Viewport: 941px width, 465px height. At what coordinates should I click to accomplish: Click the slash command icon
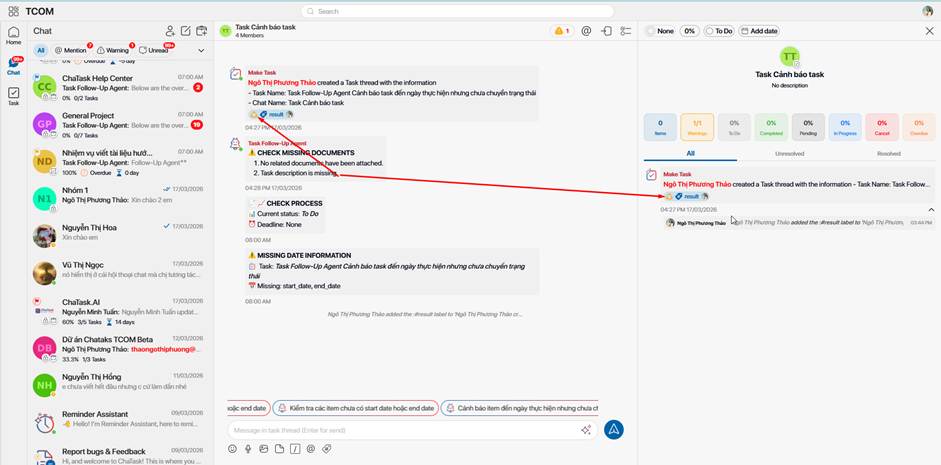(295, 449)
